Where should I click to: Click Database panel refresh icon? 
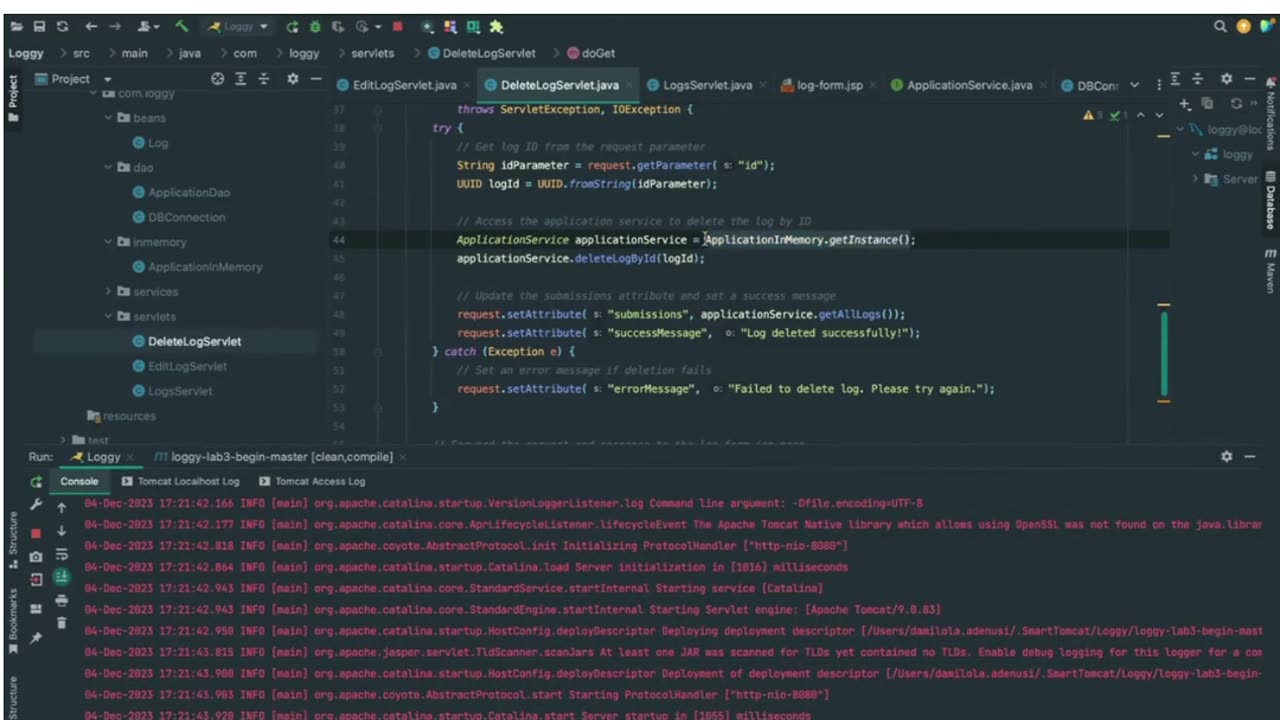[x=1236, y=104]
